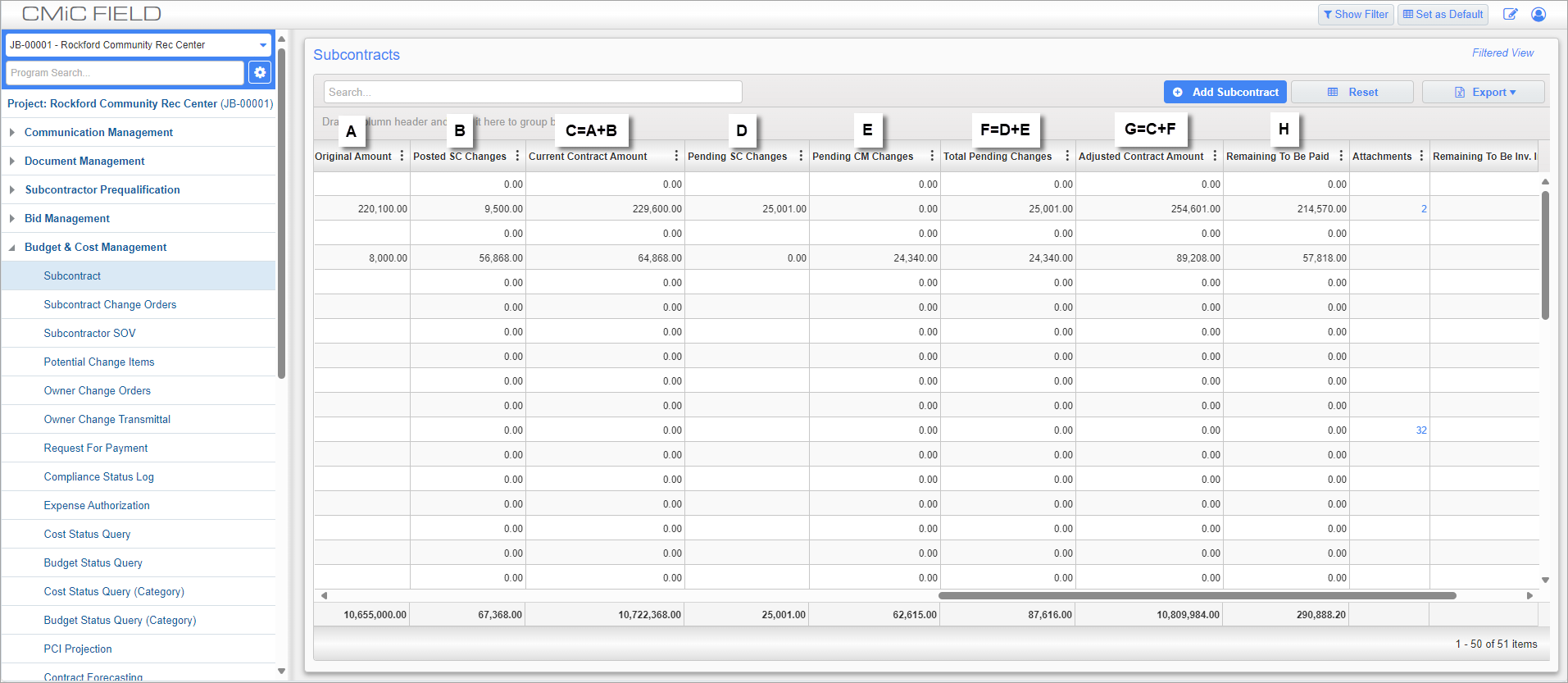
Task: Open the user profile icon
Action: tap(1538, 14)
